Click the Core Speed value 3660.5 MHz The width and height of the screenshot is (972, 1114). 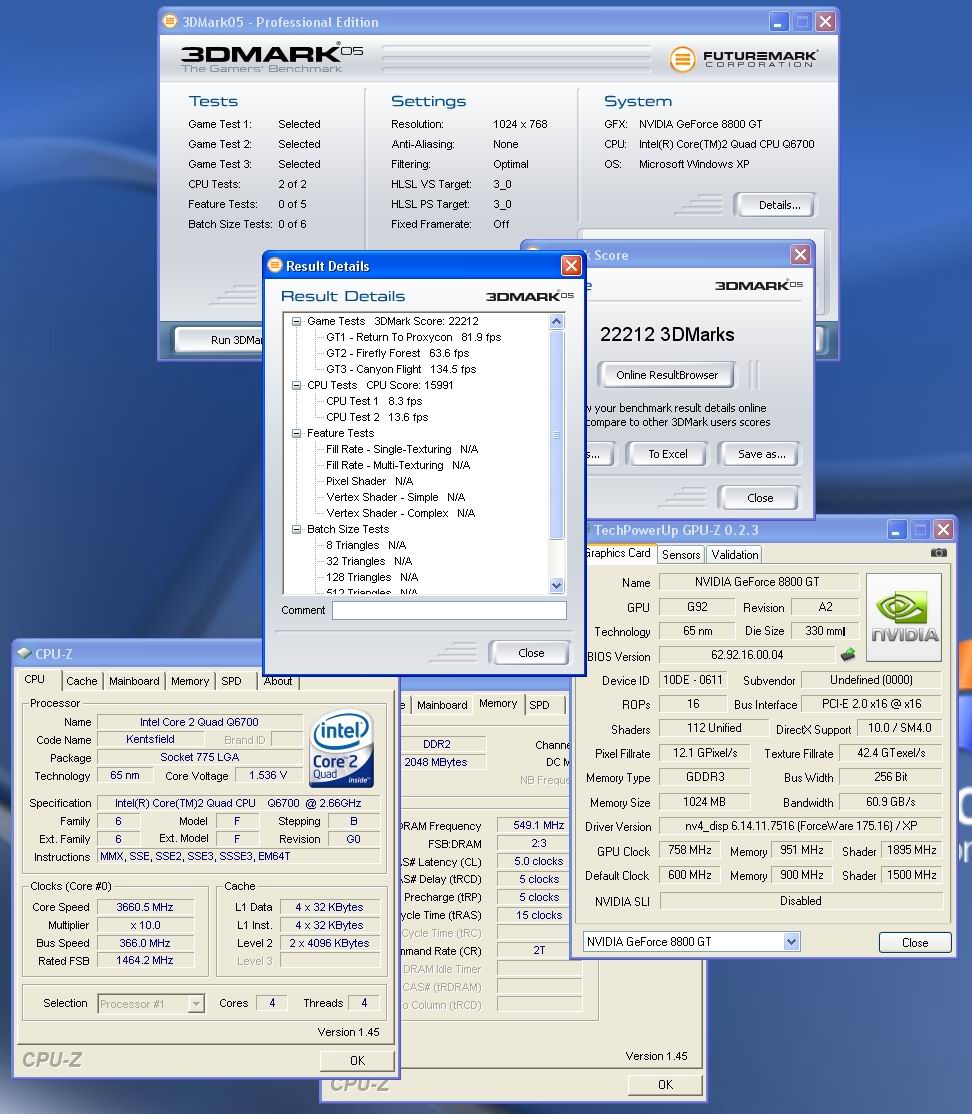coord(145,907)
